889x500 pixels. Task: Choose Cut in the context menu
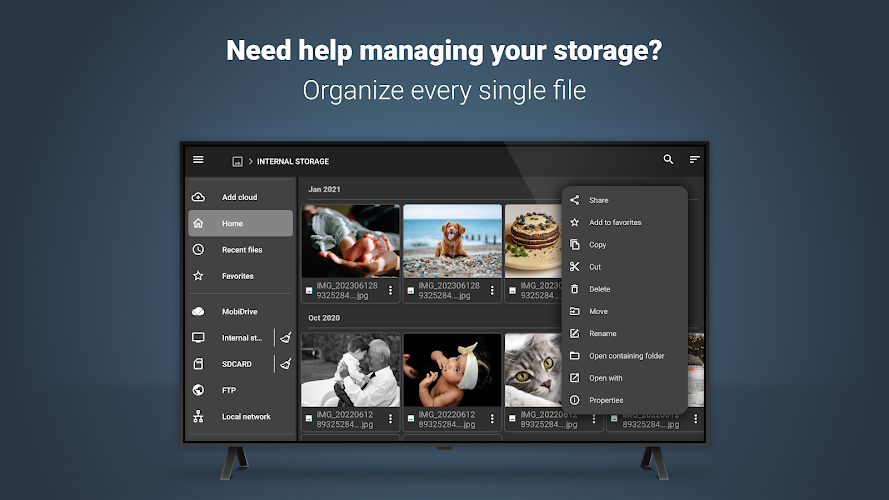(x=625, y=266)
